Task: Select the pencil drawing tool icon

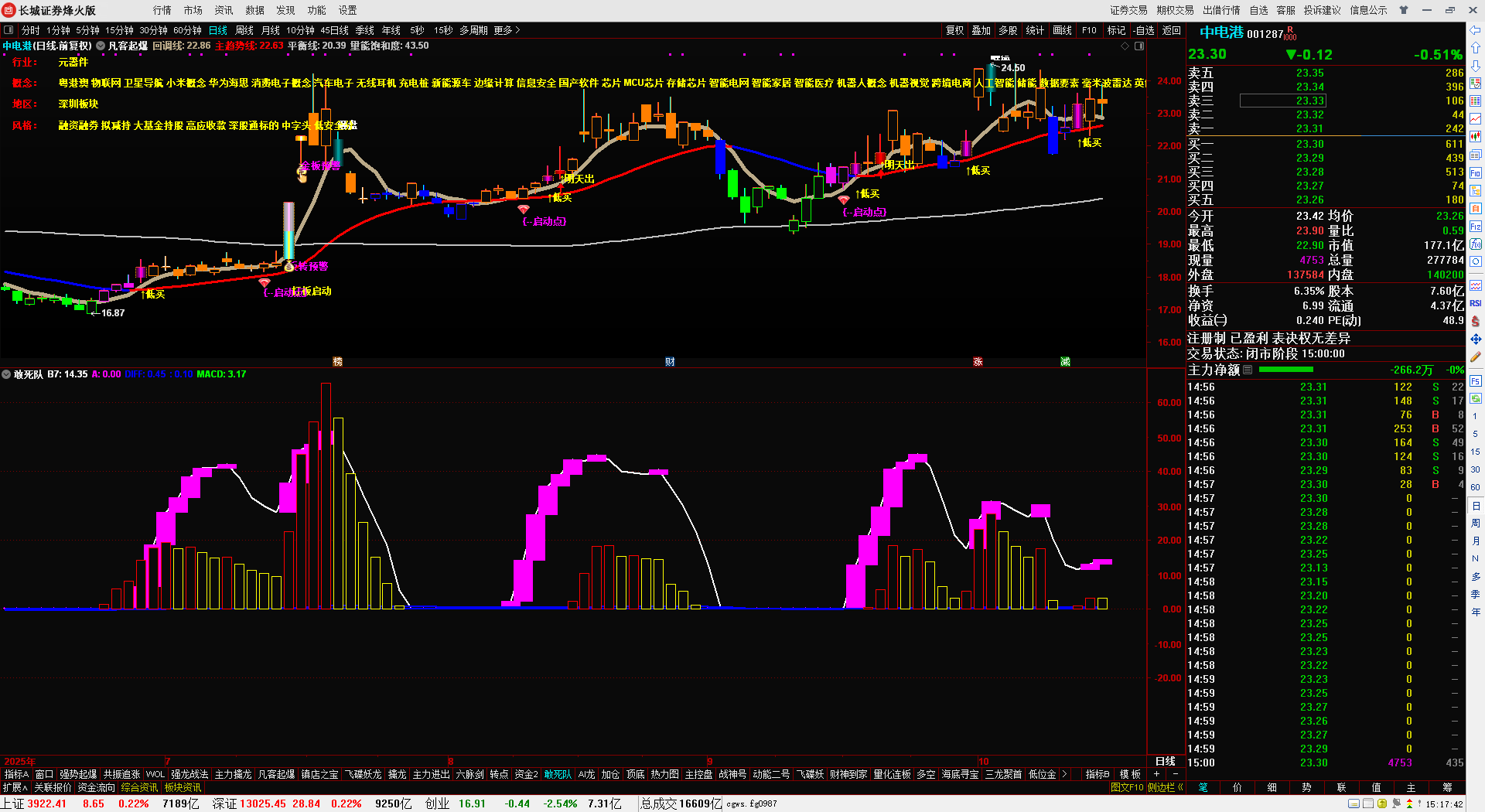Action: coord(1476,357)
